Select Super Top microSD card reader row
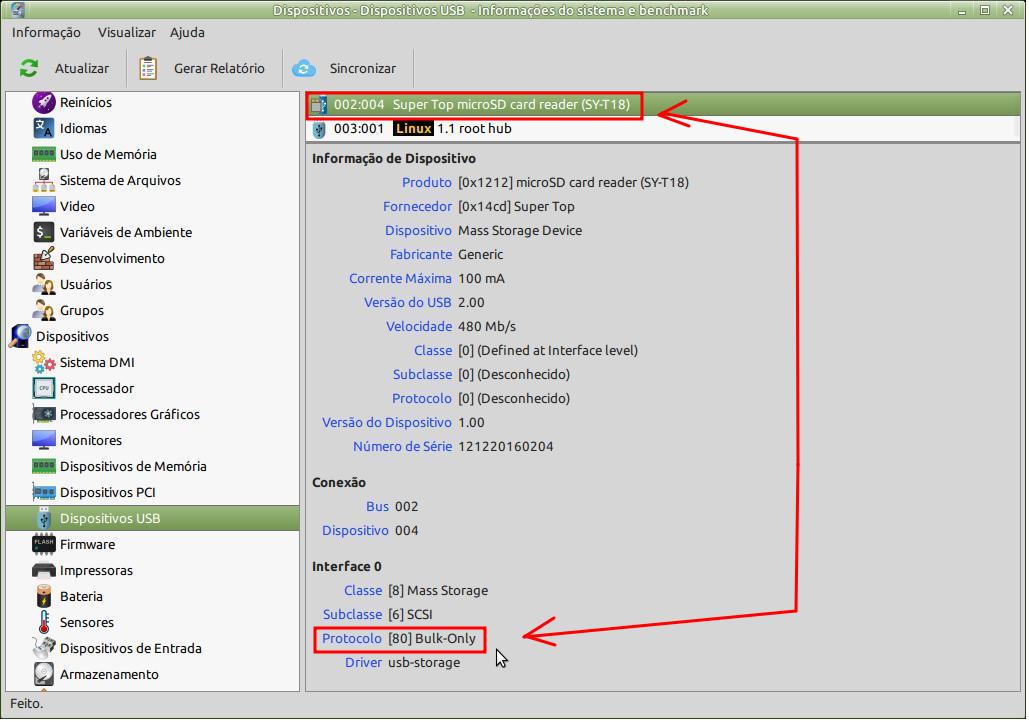The image size is (1029, 722). 480,104
